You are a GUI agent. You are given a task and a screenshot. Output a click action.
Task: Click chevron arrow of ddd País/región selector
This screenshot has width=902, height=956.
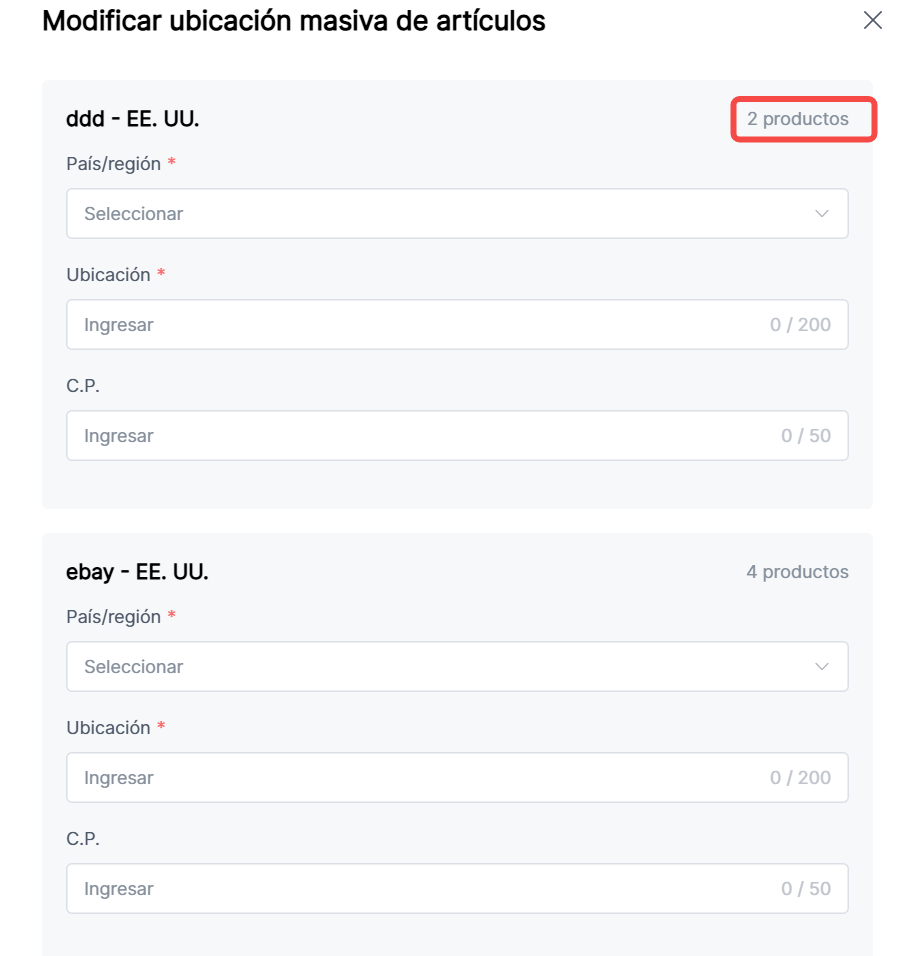pyautogui.click(x=822, y=214)
